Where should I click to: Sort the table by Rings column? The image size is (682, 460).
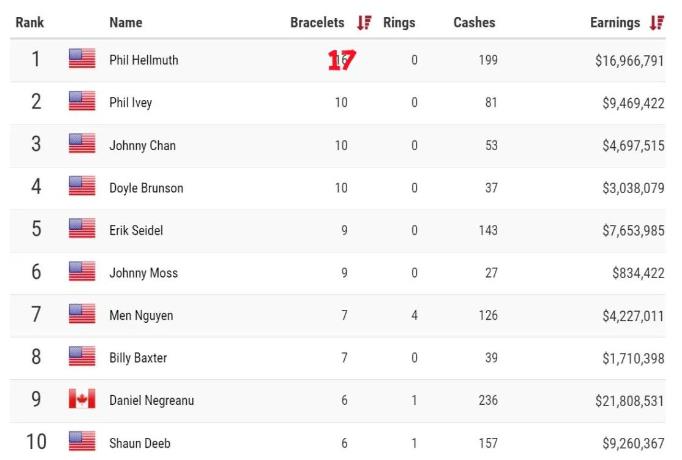click(399, 23)
